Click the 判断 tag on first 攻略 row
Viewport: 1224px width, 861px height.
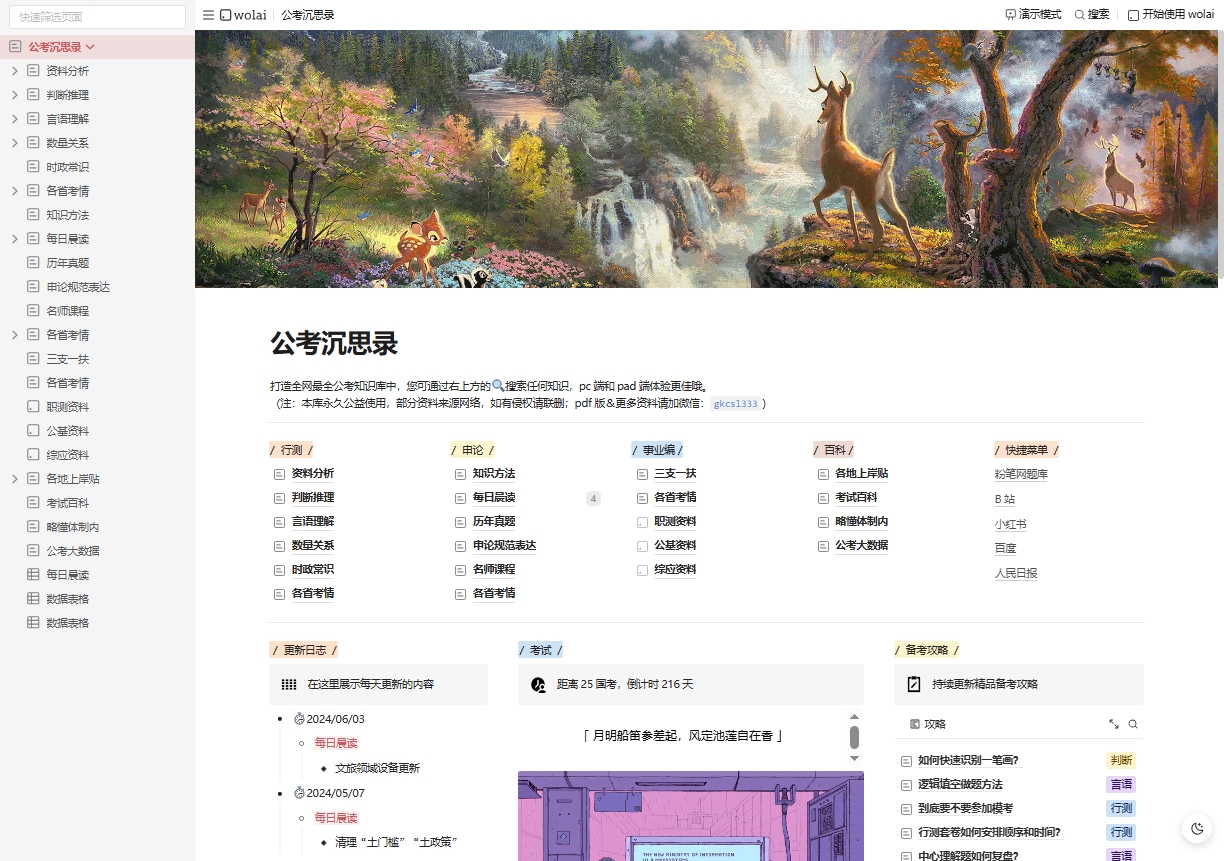(x=1121, y=761)
